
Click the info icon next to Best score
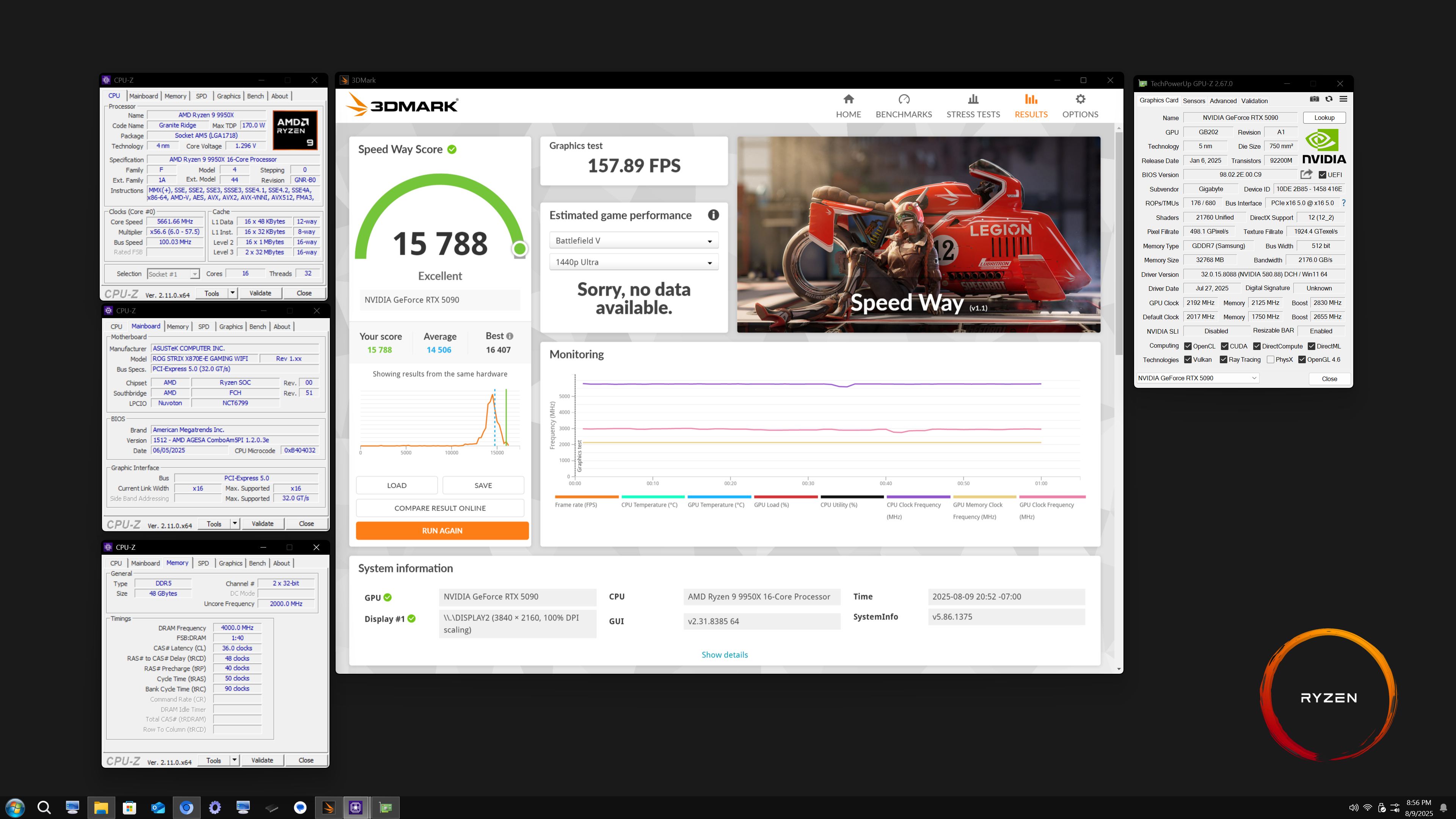point(509,336)
